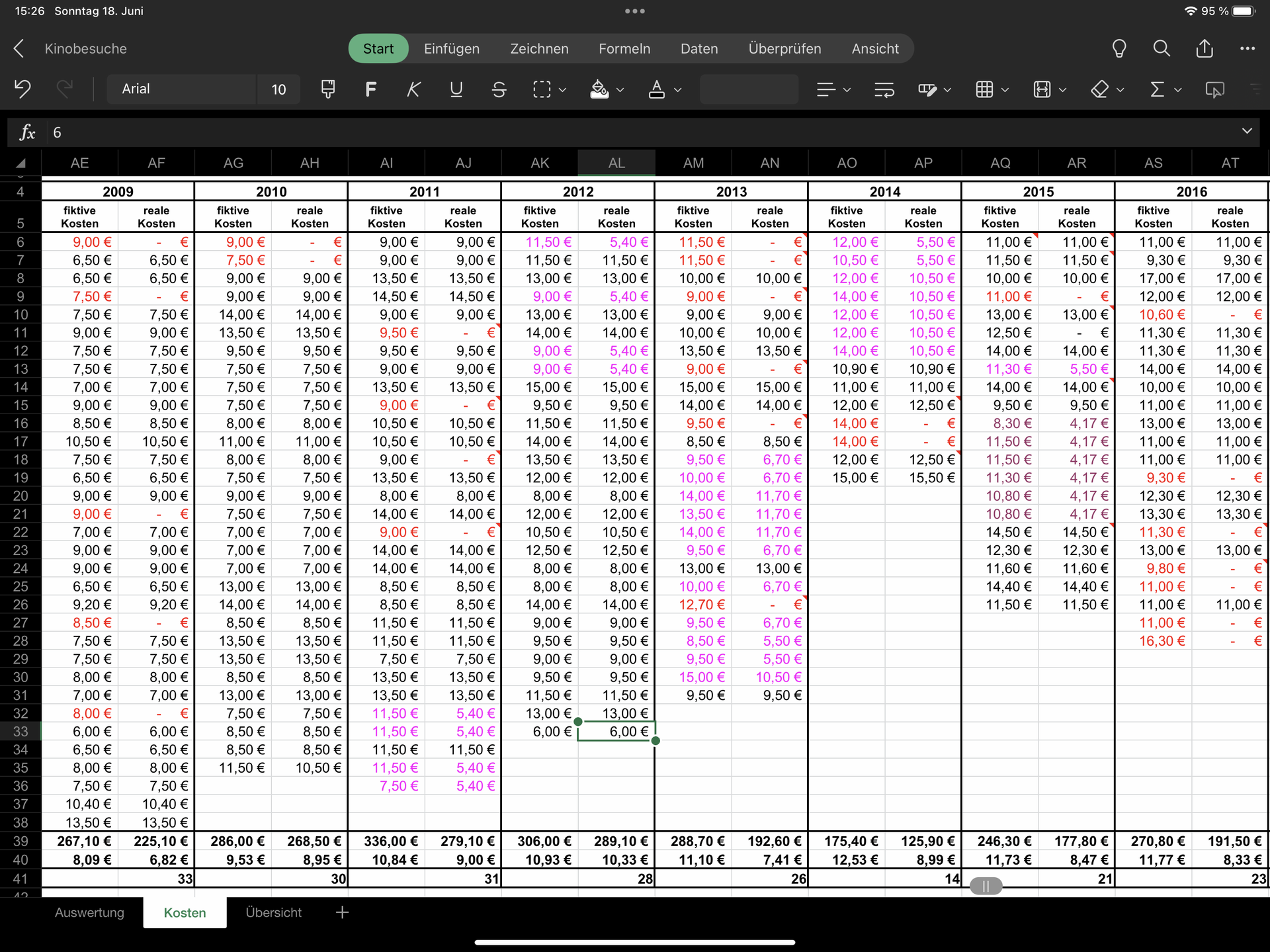Click the text wrap icon
The height and width of the screenshot is (952, 1270).
(x=884, y=89)
